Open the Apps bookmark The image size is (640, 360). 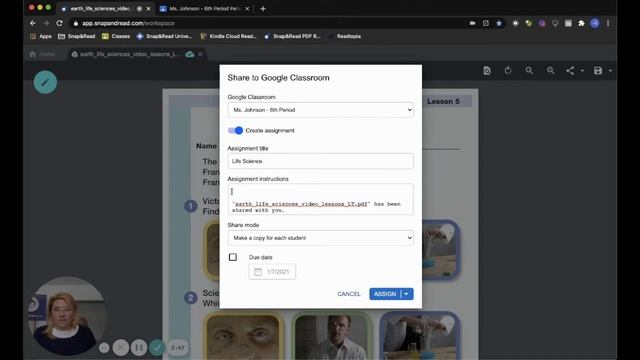click(41, 36)
